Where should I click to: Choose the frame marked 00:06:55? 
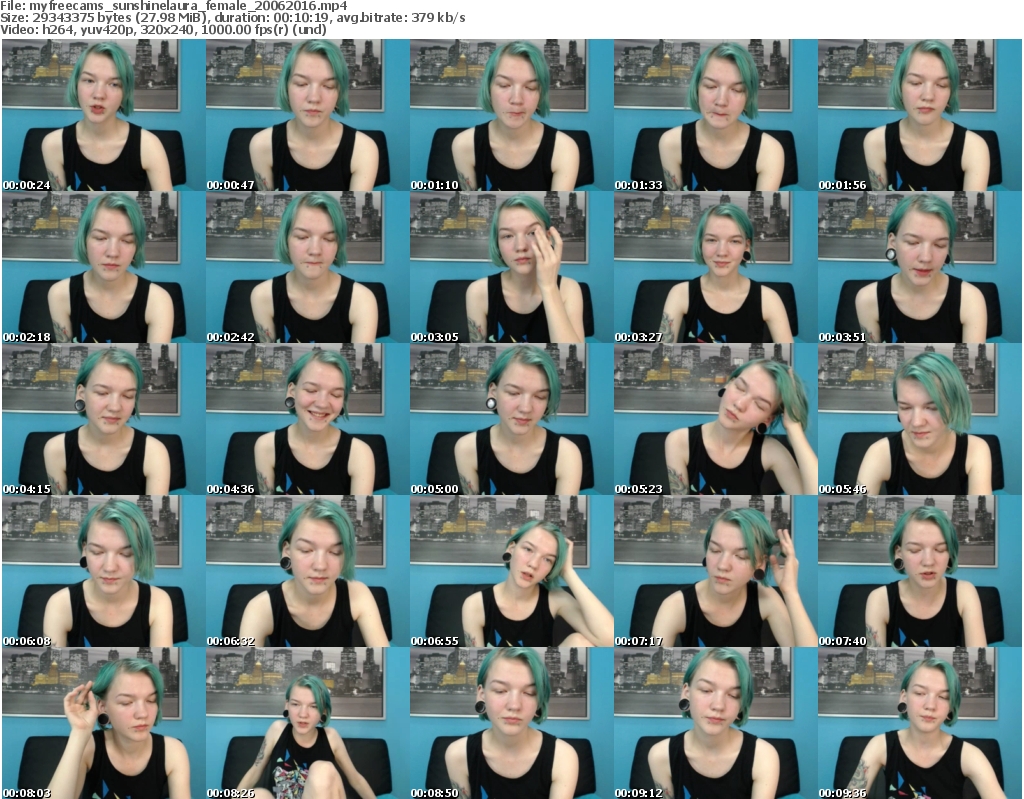pos(511,571)
